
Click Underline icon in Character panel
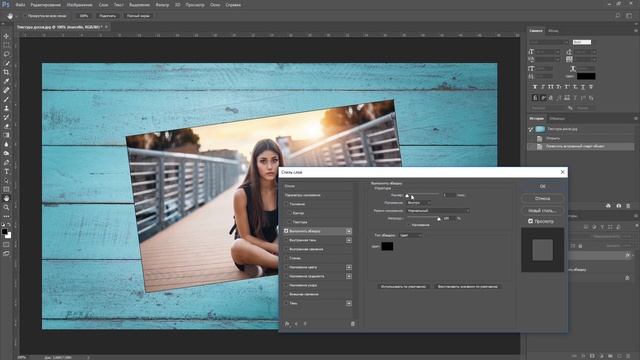tap(583, 87)
